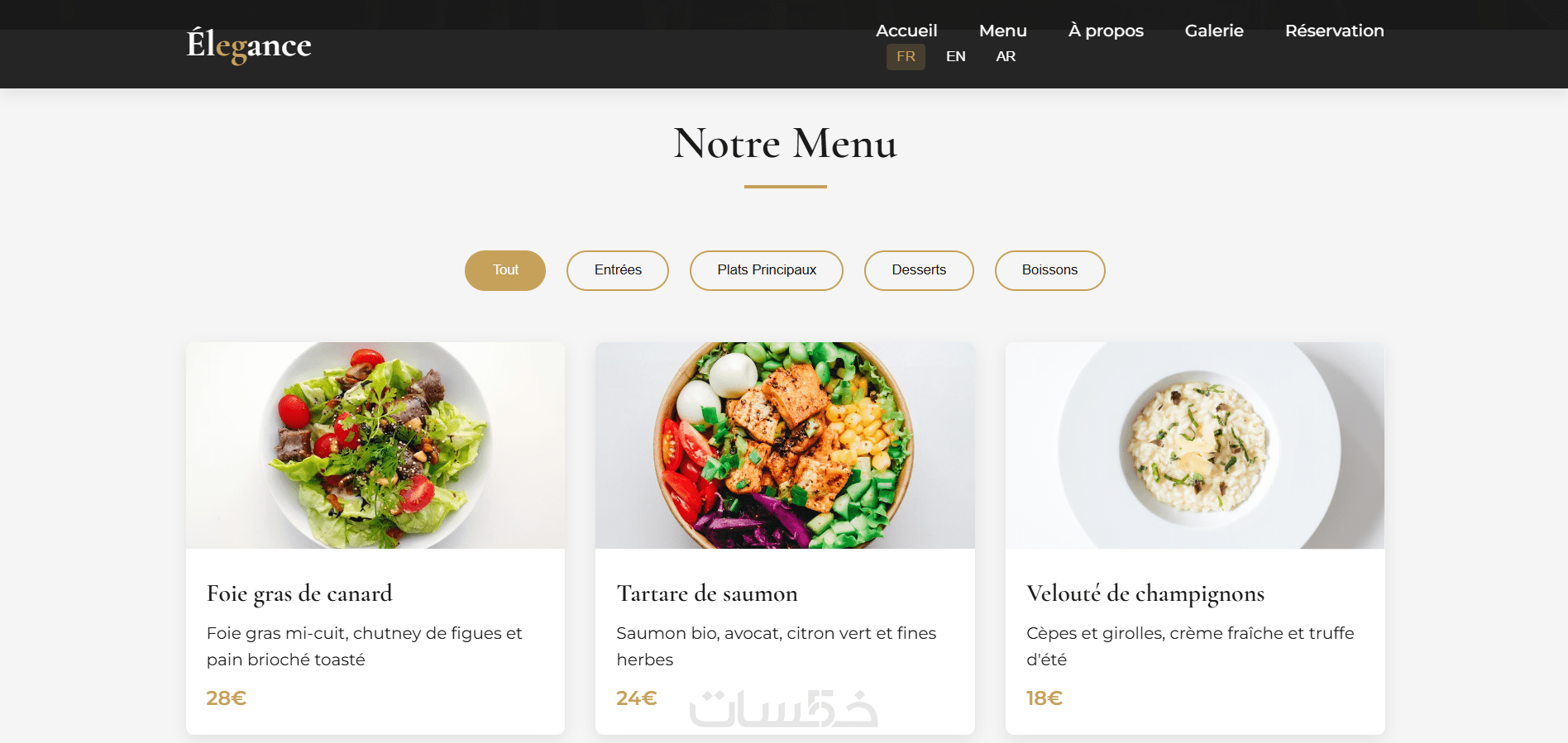Open the Réservation page

pos(1334,31)
